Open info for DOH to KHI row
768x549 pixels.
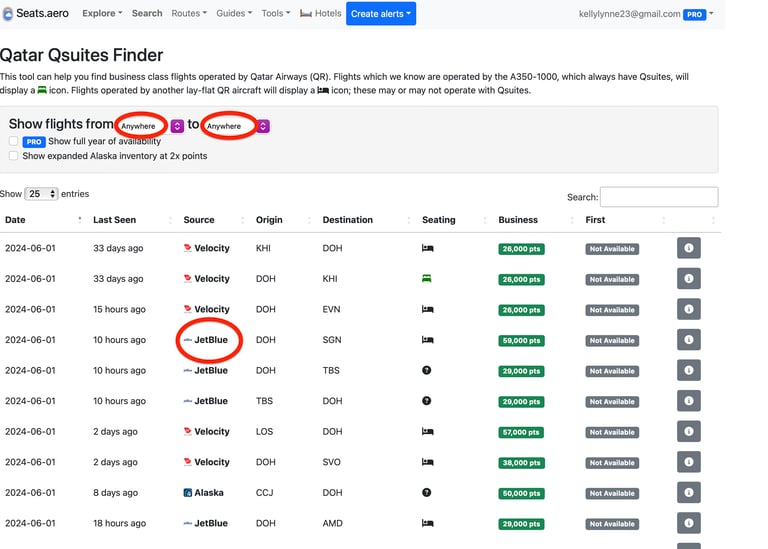pyautogui.click(x=689, y=279)
